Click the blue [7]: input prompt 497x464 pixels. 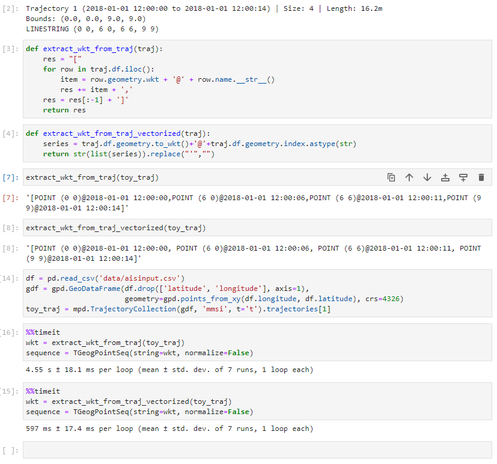10,178
